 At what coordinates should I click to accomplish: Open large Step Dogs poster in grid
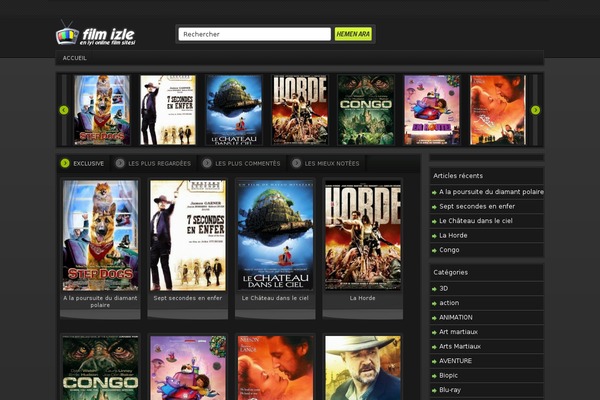[x=100, y=235]
